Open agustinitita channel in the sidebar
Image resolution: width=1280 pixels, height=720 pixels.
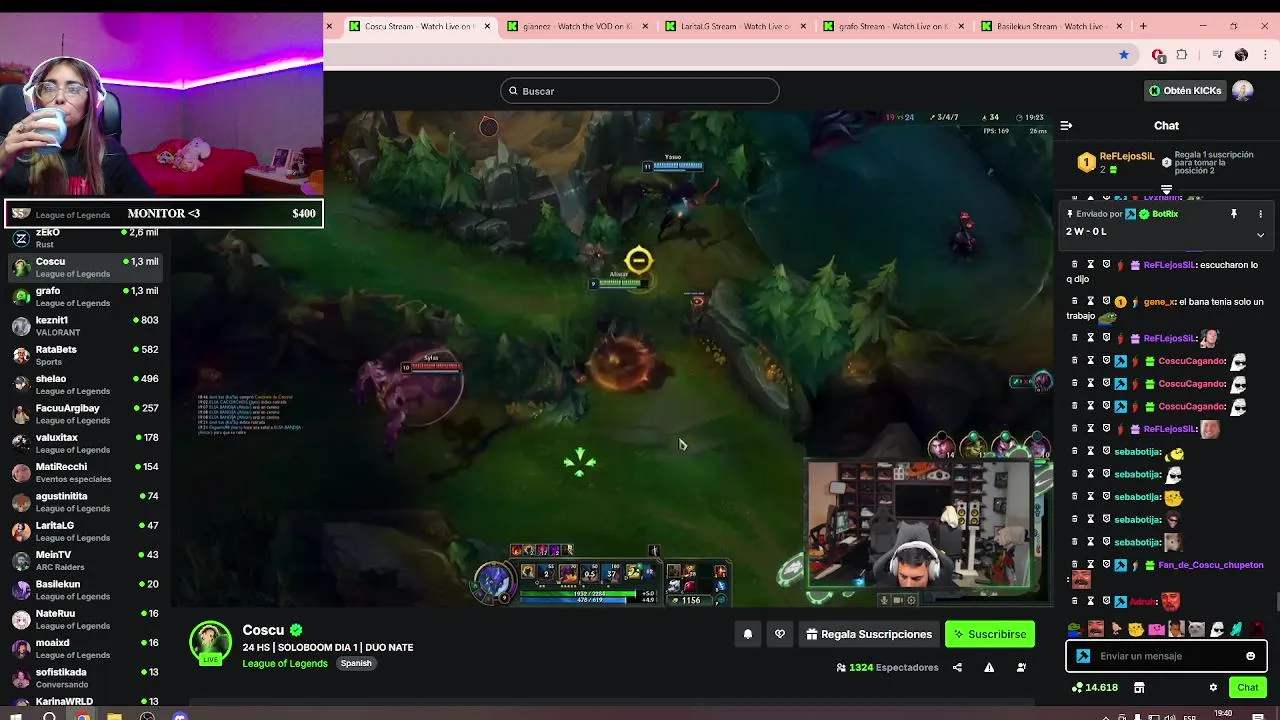(x=85, y=502)
